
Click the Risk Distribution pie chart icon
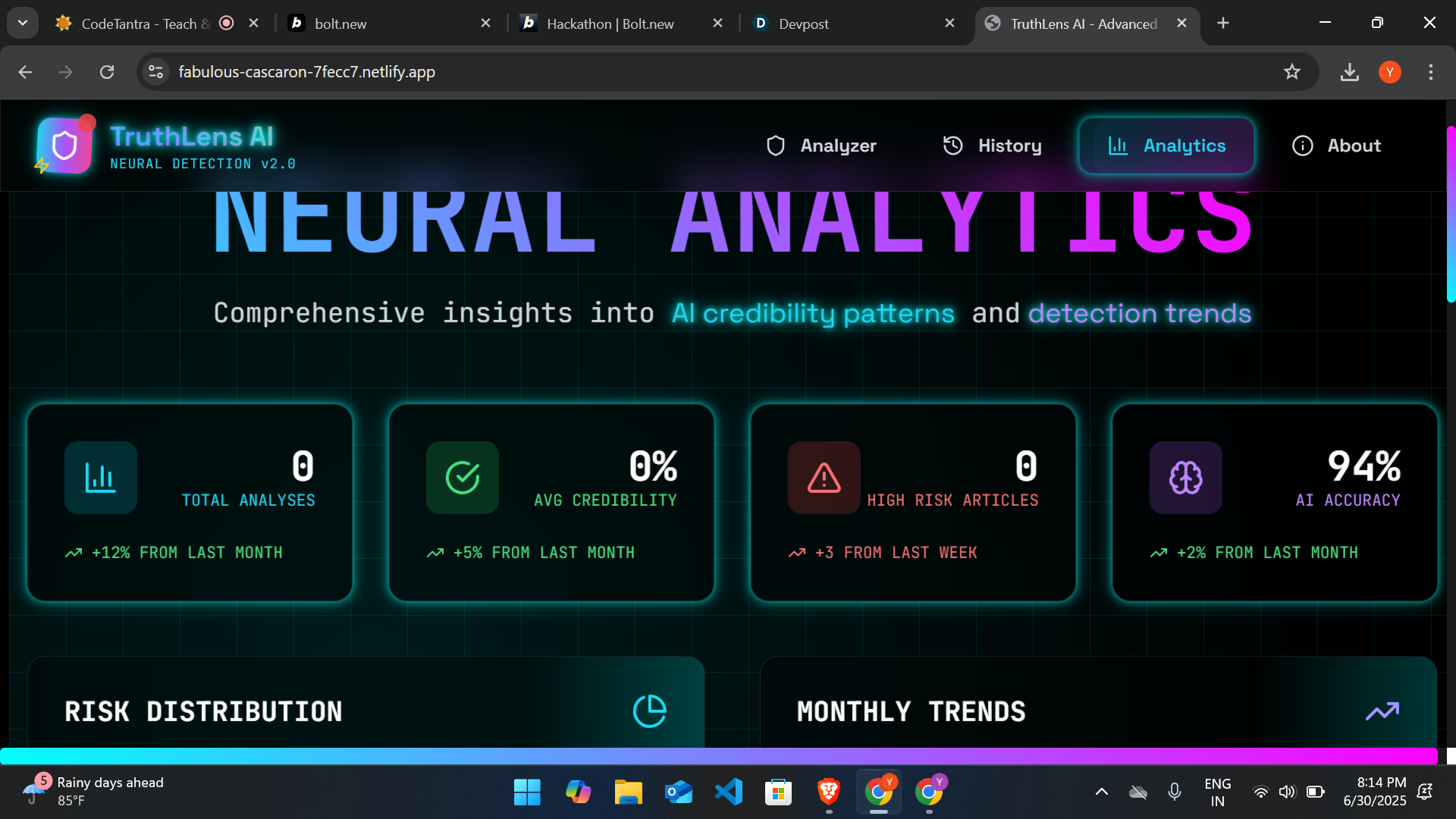point(649,711)
